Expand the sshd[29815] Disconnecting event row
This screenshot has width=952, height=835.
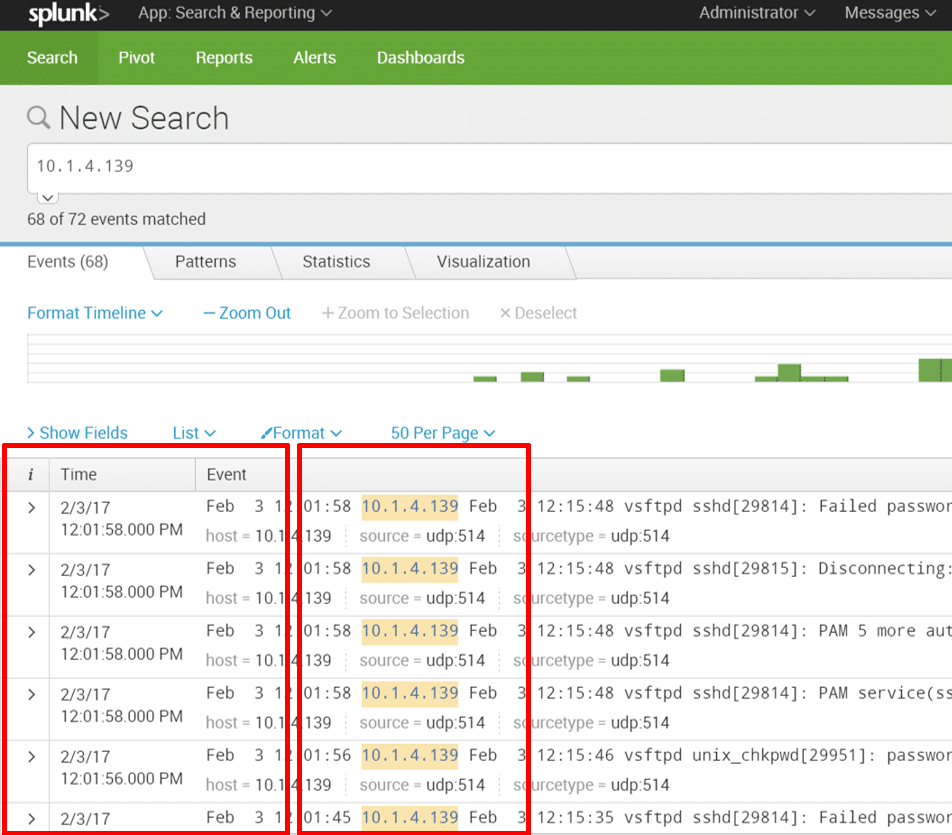pyautogui.click(x=32, y=570)
